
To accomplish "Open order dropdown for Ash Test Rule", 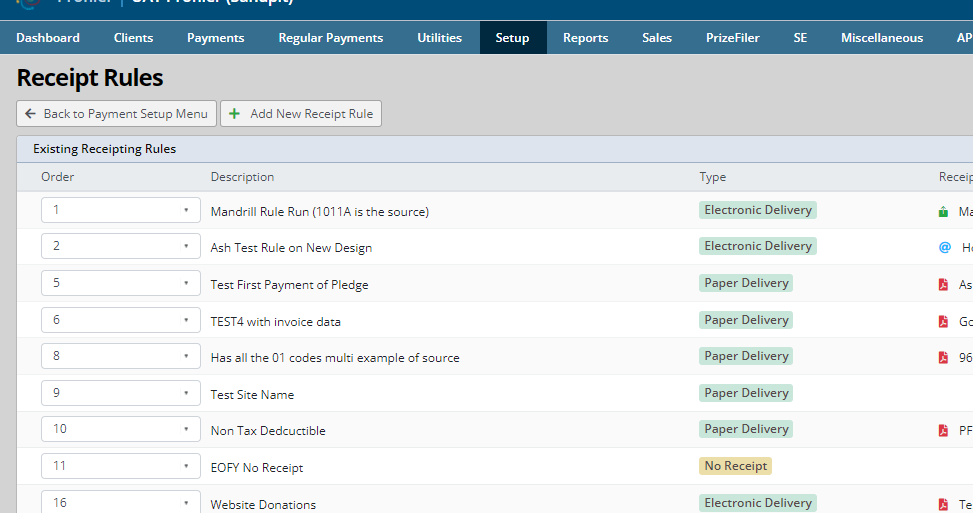I will click(121, 246).
